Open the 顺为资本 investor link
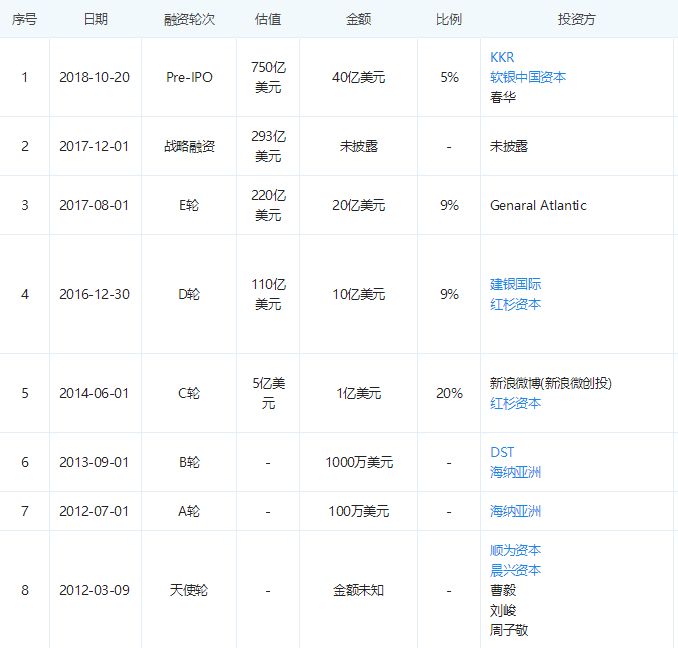This screenshot has height=648, width=678. click(515, 550)
